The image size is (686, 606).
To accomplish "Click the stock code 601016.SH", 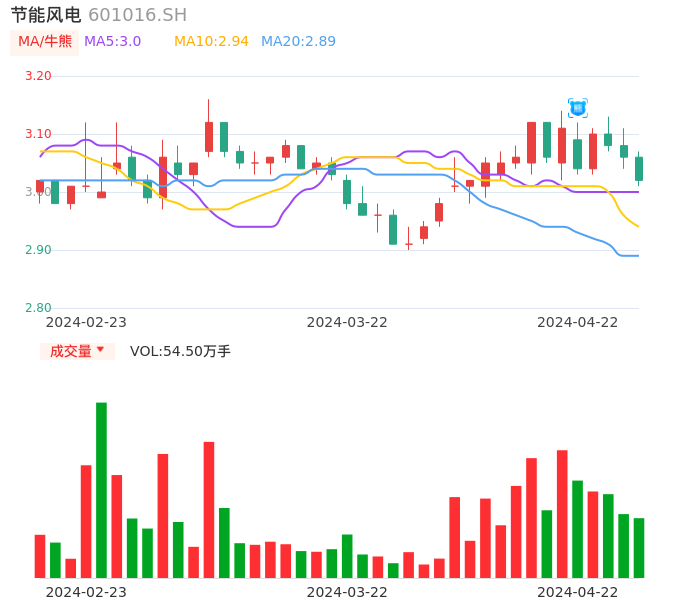I will (137, 15).
